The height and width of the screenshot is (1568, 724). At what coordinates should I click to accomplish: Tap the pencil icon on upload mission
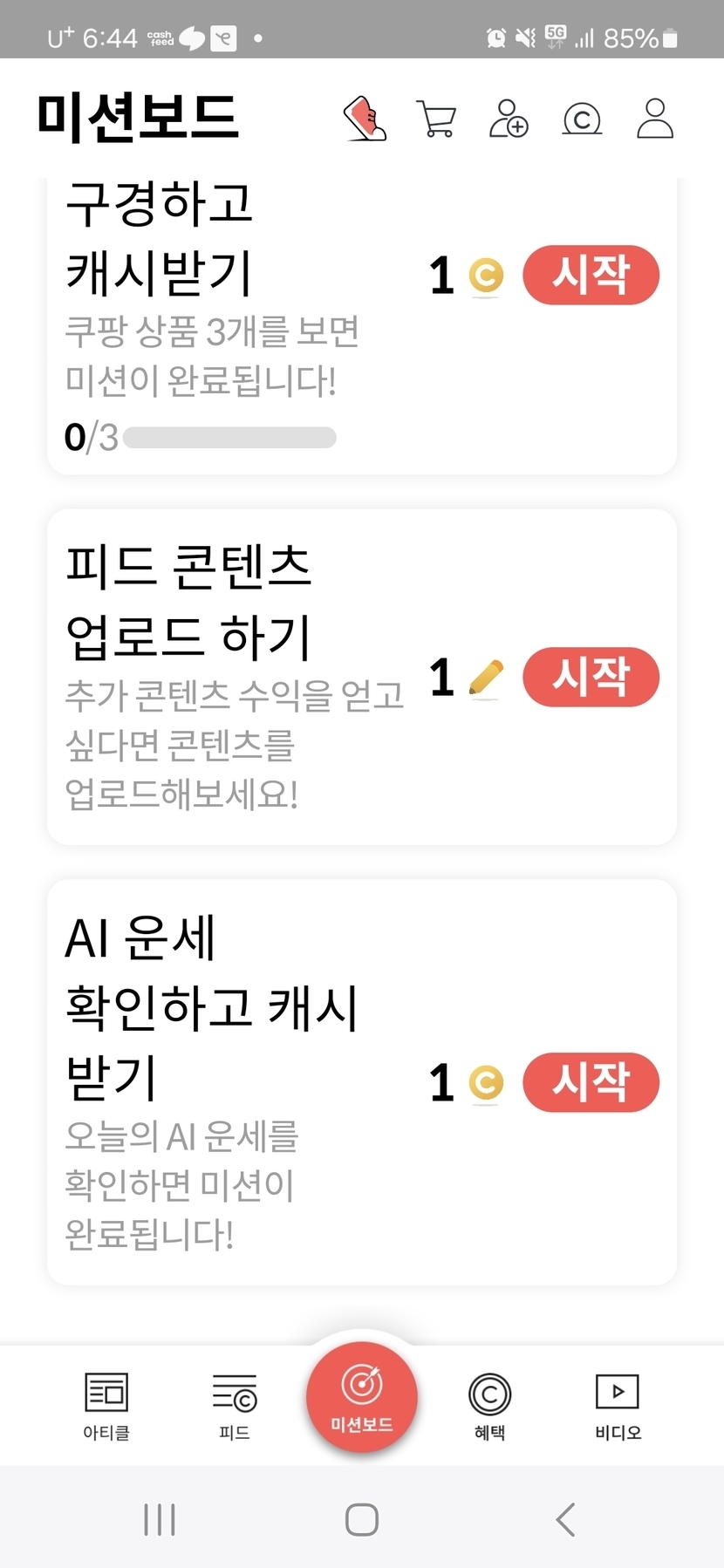(486, 678)
